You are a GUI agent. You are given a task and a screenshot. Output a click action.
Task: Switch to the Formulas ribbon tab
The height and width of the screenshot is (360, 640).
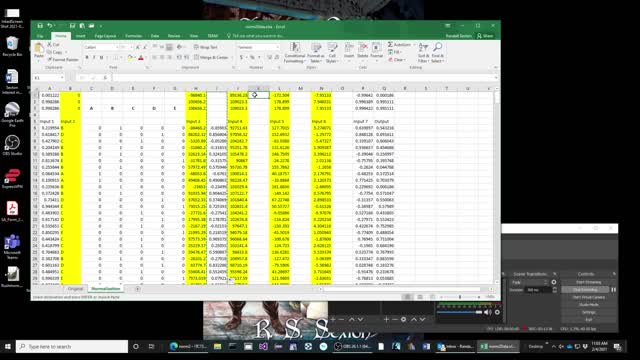[133, 36]
